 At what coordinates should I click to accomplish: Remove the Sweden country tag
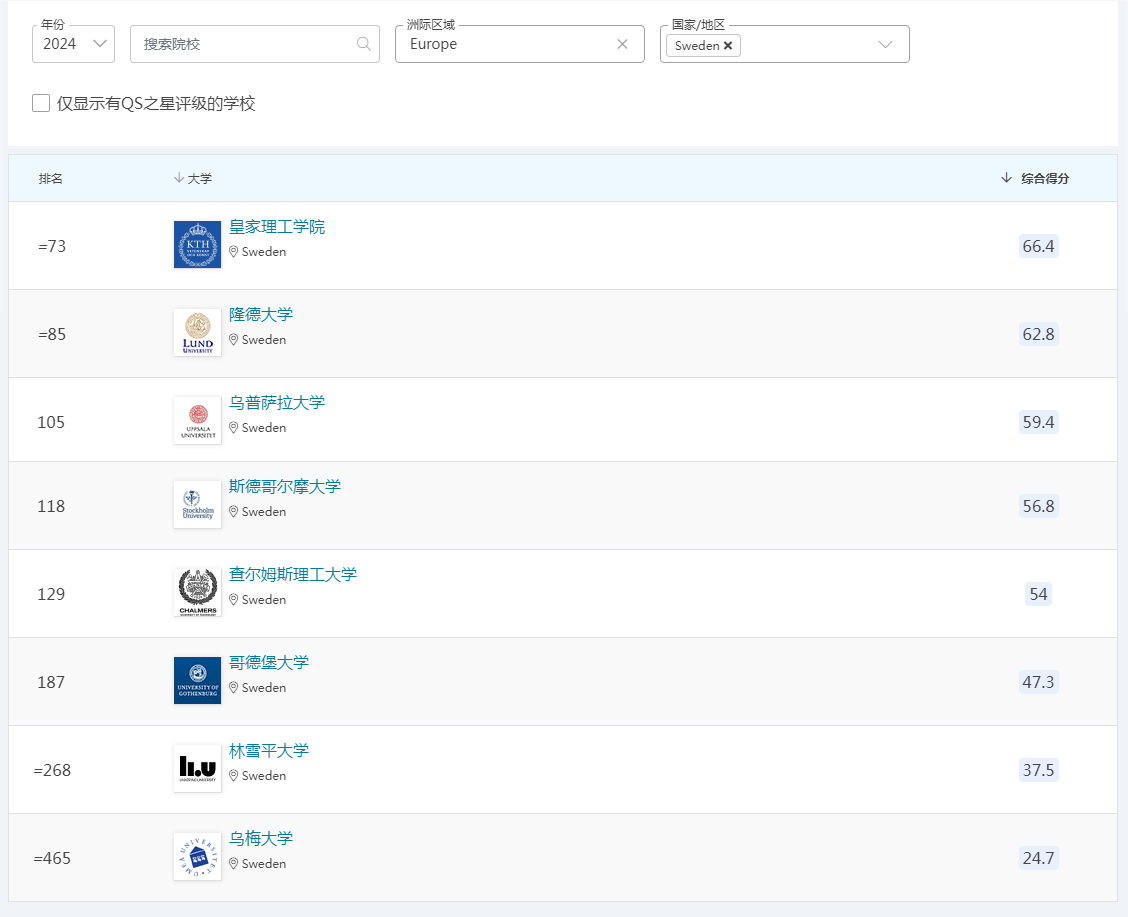728,46
